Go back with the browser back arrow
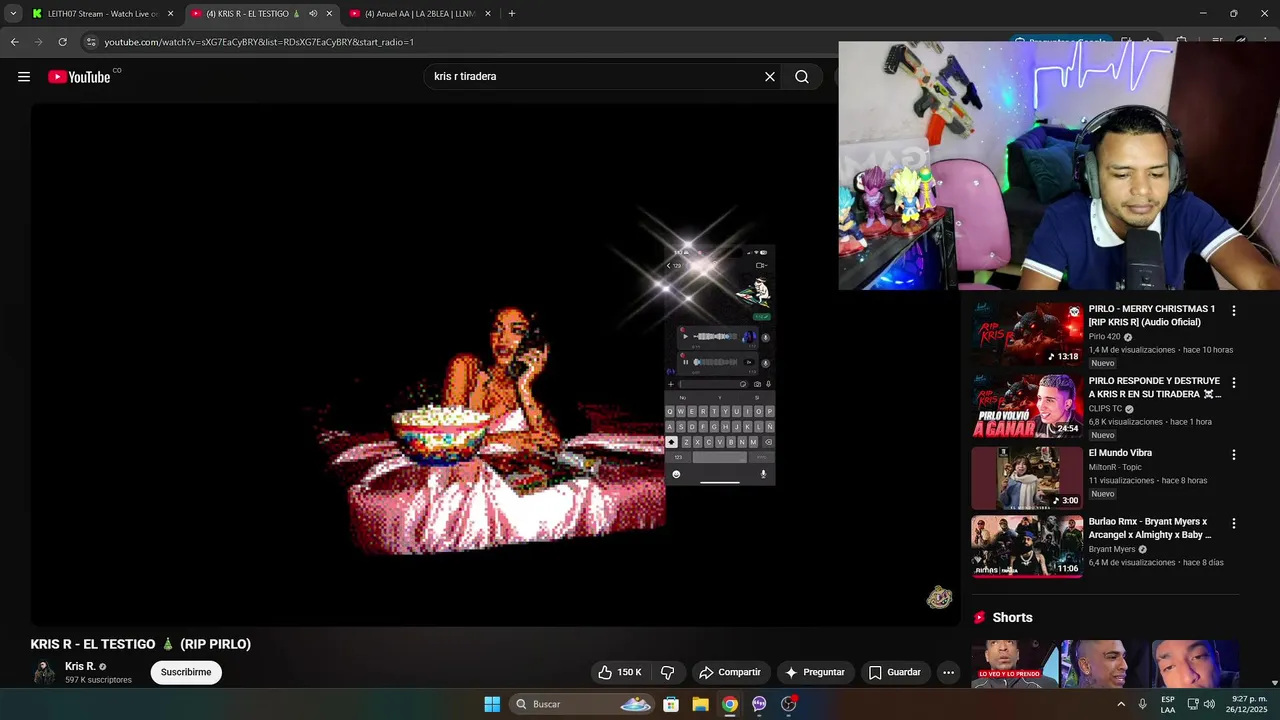1280x720 pixels. pyautogui.click(x=14, y=42)
